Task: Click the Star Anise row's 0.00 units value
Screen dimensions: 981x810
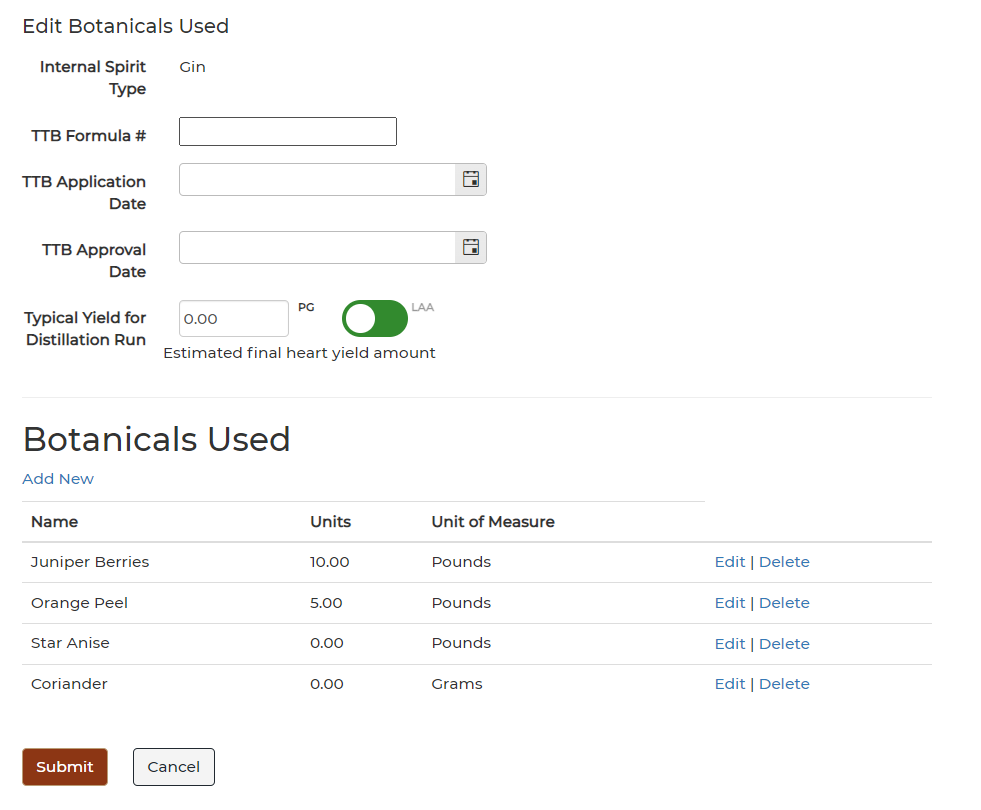Action: coord(327,643)
